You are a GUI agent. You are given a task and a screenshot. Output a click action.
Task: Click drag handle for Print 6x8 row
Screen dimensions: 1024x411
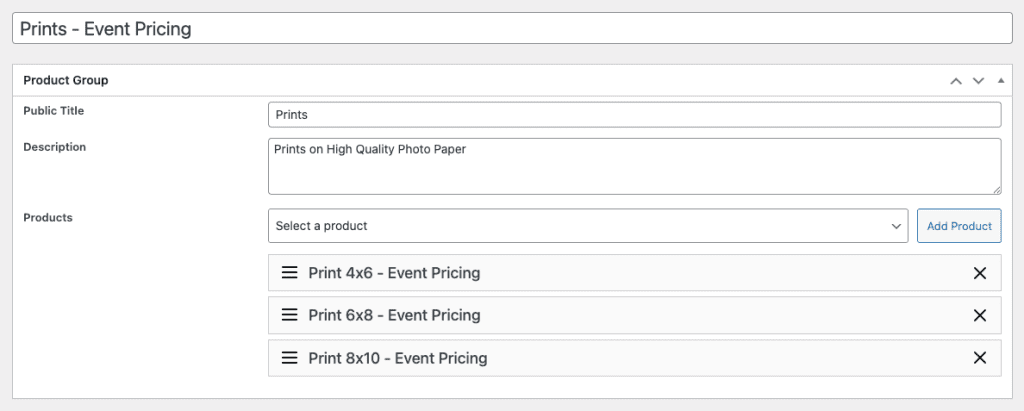point(289,315)
